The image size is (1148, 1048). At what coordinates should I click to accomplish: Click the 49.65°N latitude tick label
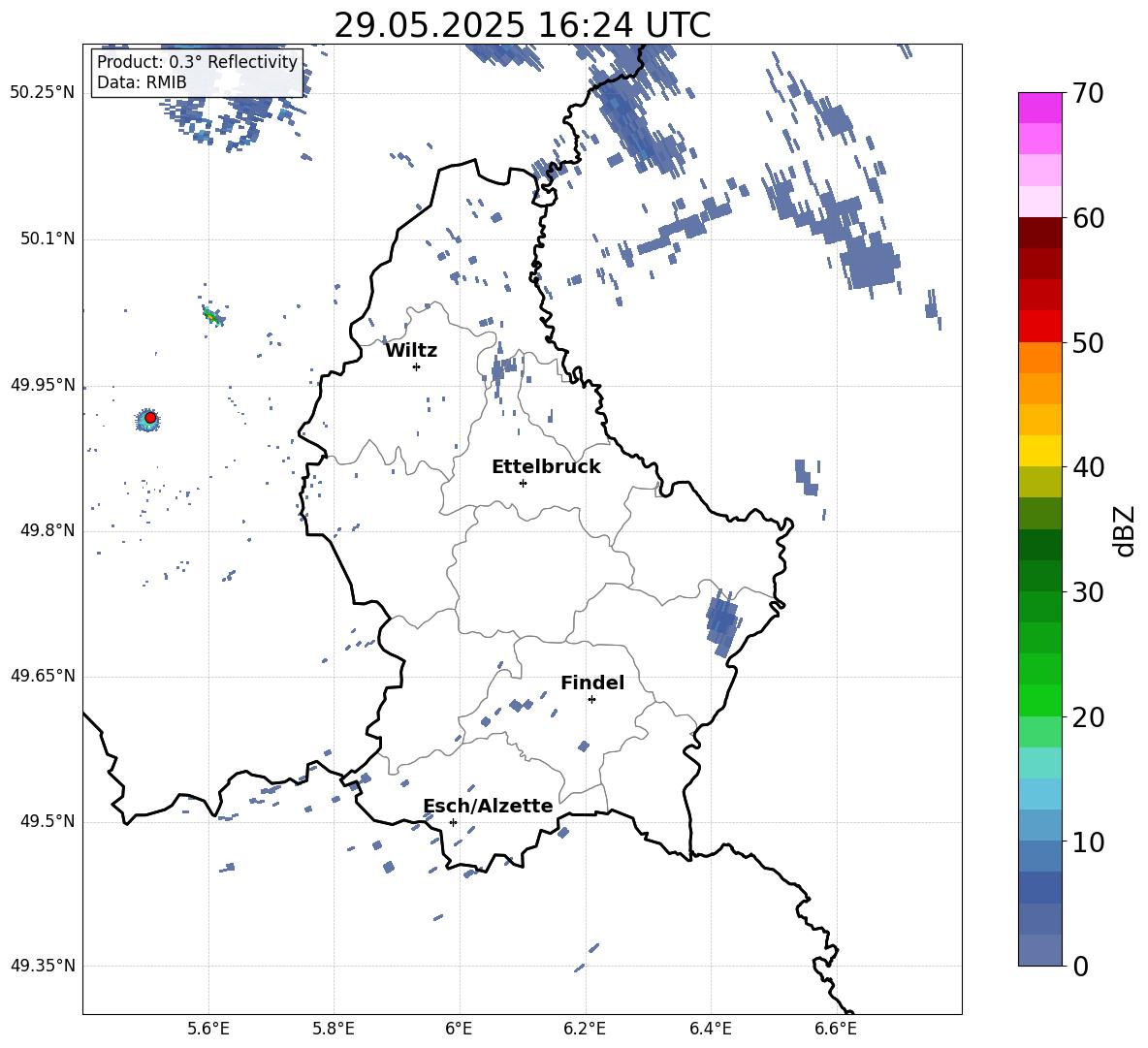[43, 676]
